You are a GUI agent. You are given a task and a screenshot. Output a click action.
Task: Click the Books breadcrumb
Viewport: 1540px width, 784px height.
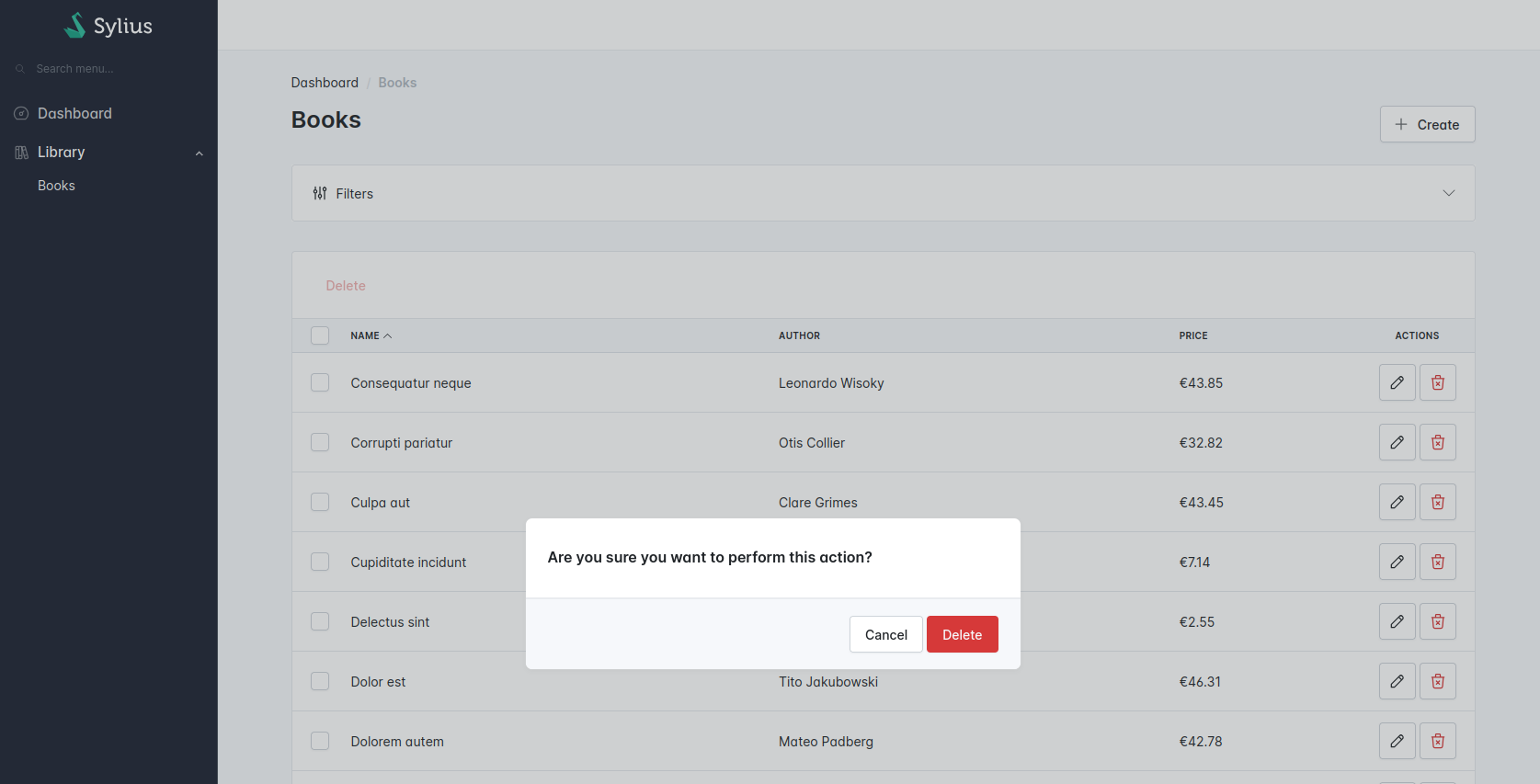[397, 83]
